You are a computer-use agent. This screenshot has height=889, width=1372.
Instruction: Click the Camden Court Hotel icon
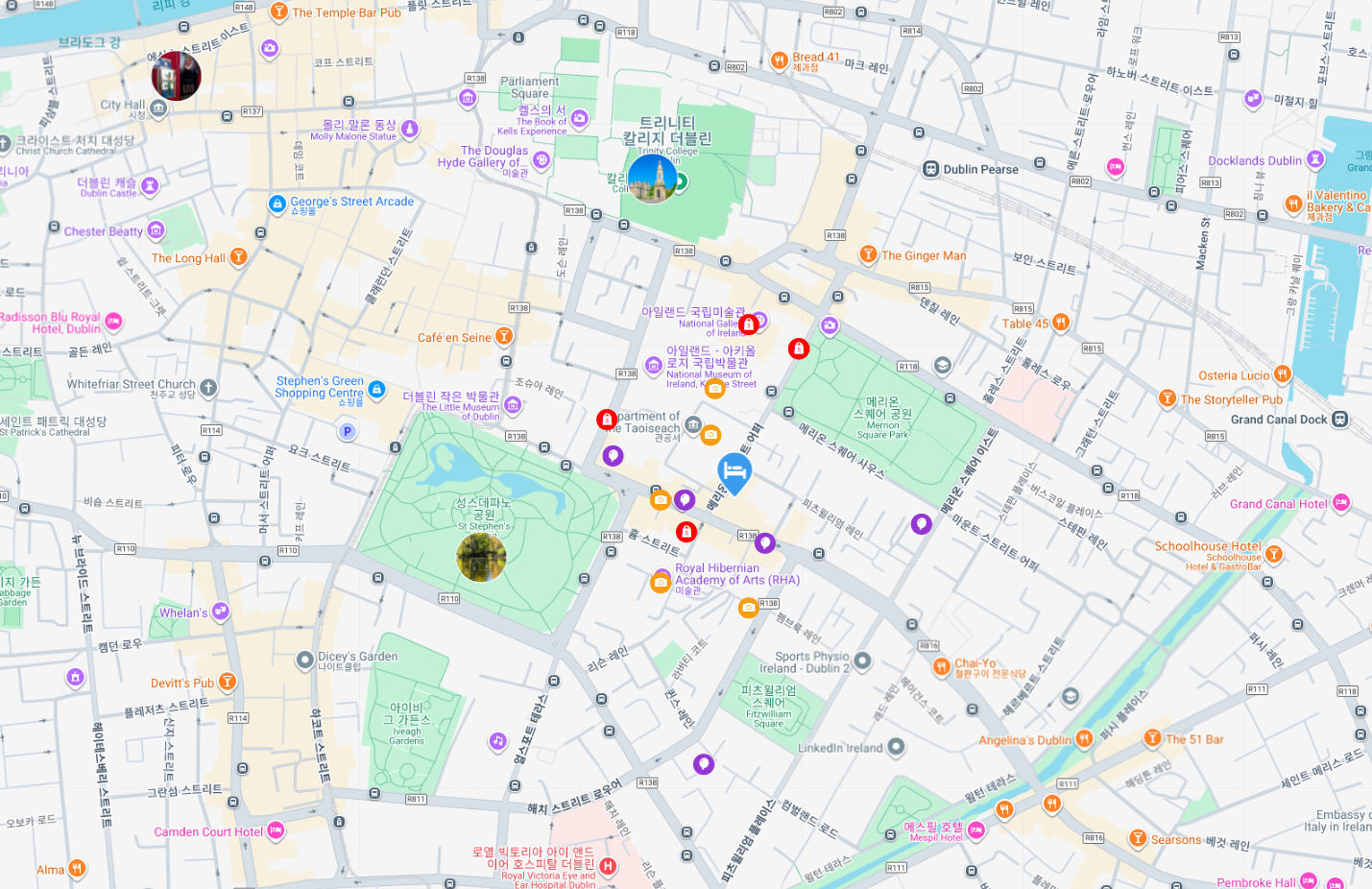(x=276, y=830)
